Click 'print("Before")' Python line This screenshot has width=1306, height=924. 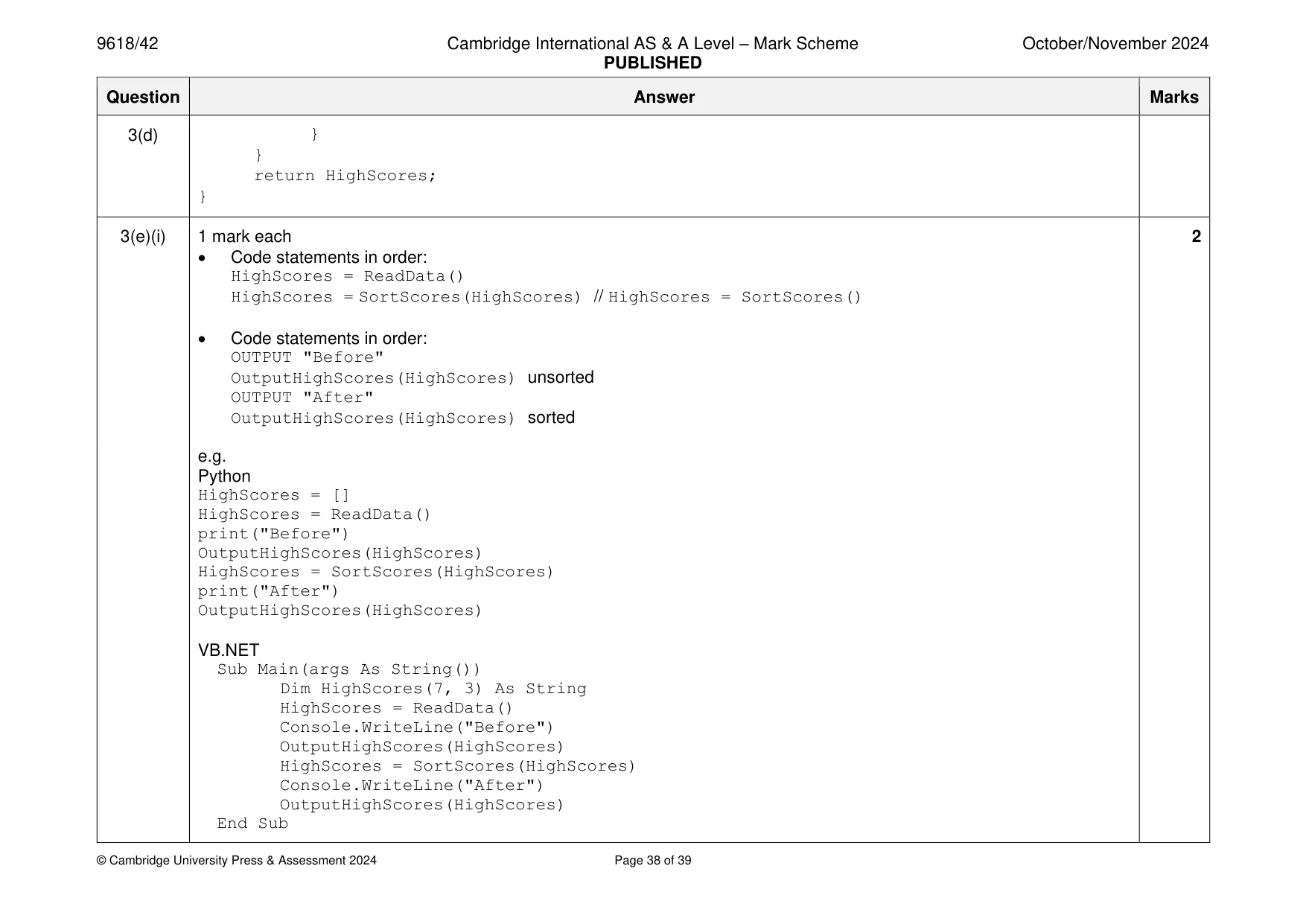point(273,534)
